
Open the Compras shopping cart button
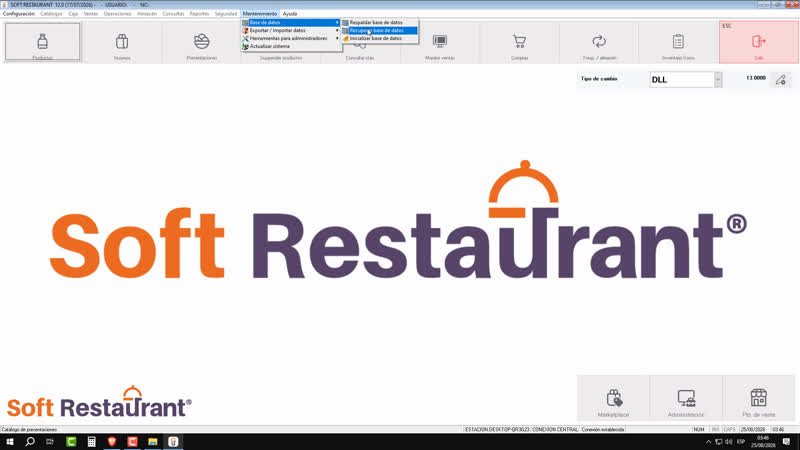click(519, 42)
